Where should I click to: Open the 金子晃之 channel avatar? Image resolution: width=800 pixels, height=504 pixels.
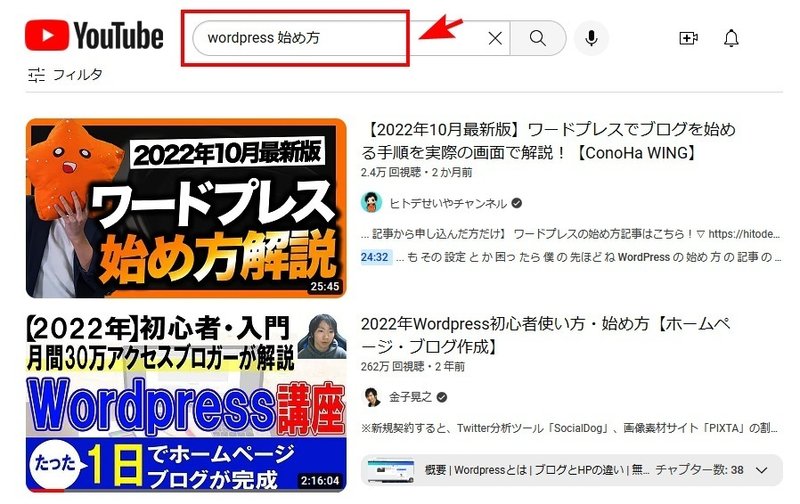[x=371, y=397]
